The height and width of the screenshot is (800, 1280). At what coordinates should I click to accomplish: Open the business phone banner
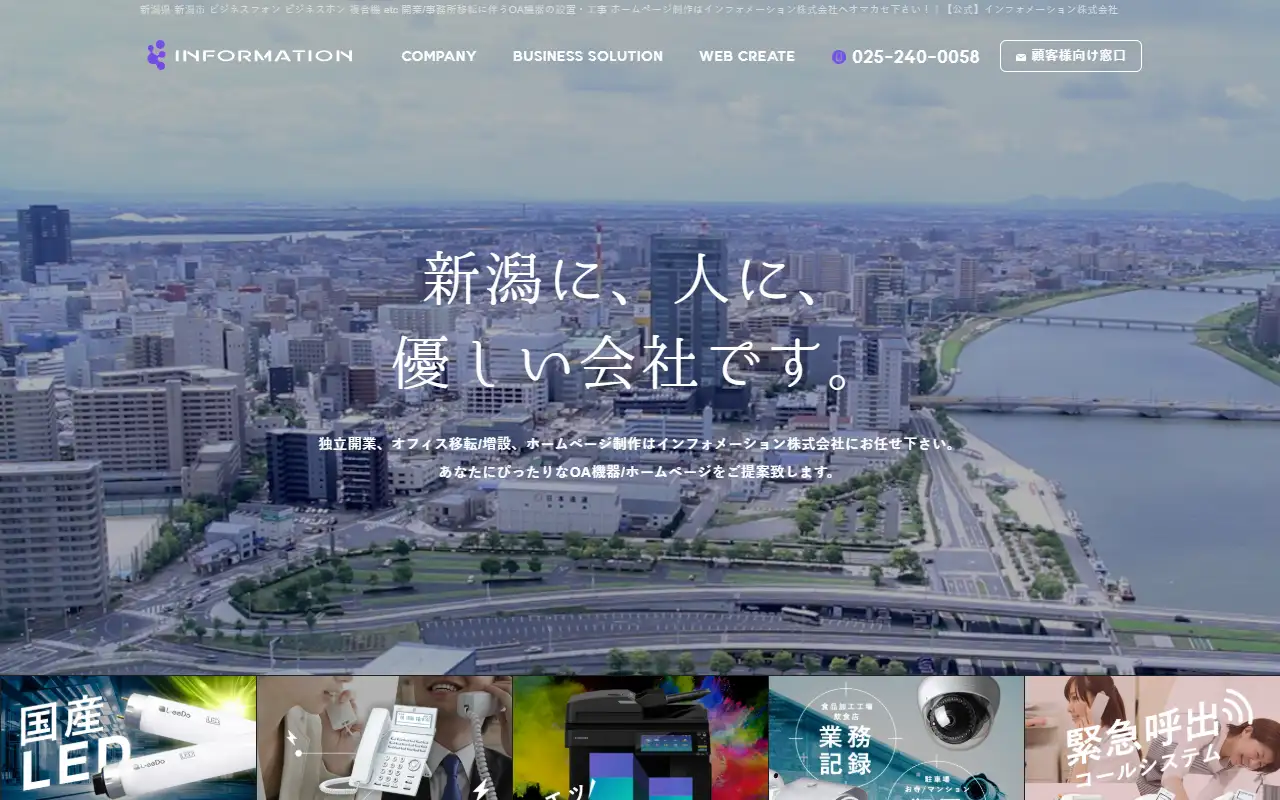[385, 738]
